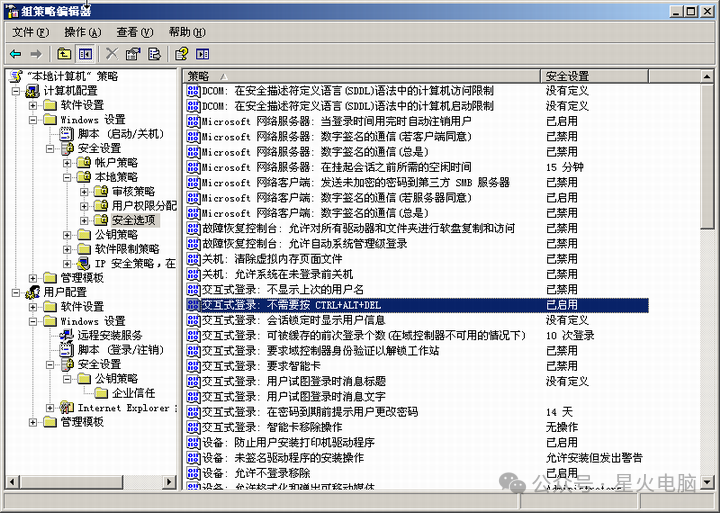Viewport: 720px width, 513px height.
Task: Open the 帮助(H) menu
Action: (187, 32)
